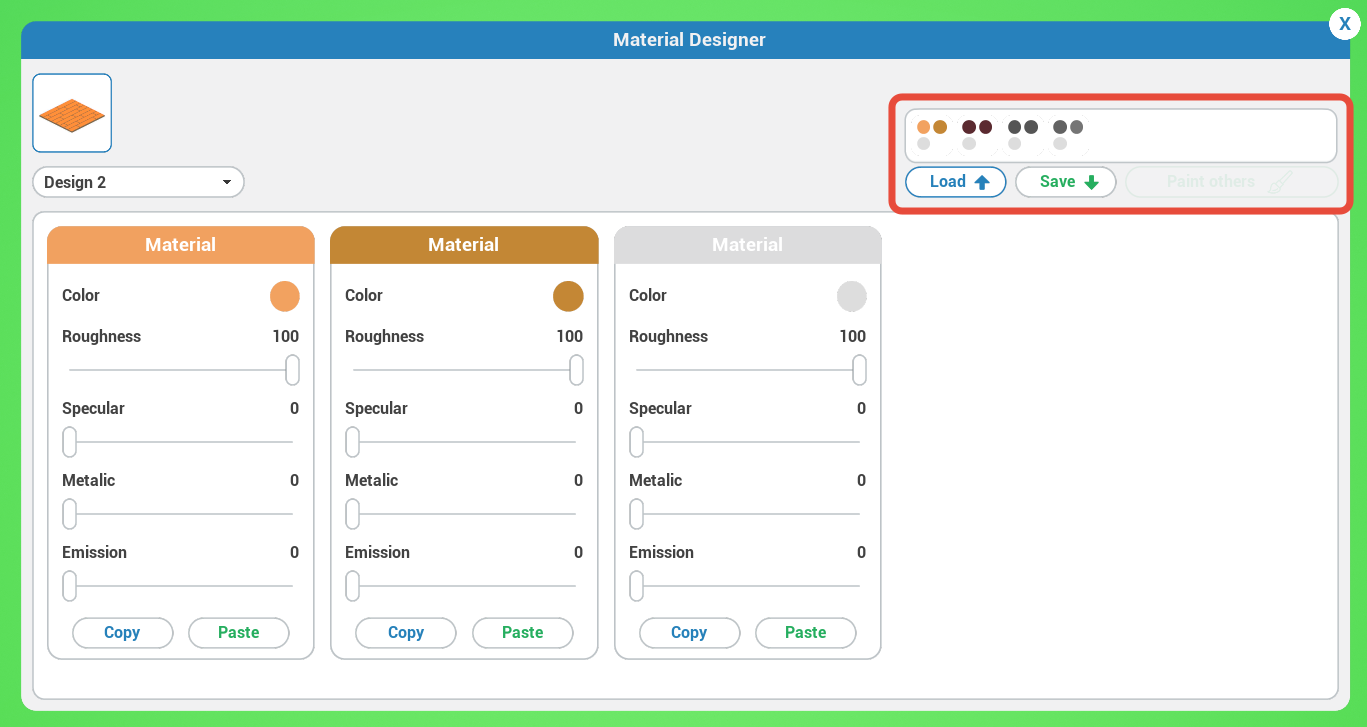The image size is (1367, 727).
Task: Select the brown Material header tab
Action: click(464, 245)
